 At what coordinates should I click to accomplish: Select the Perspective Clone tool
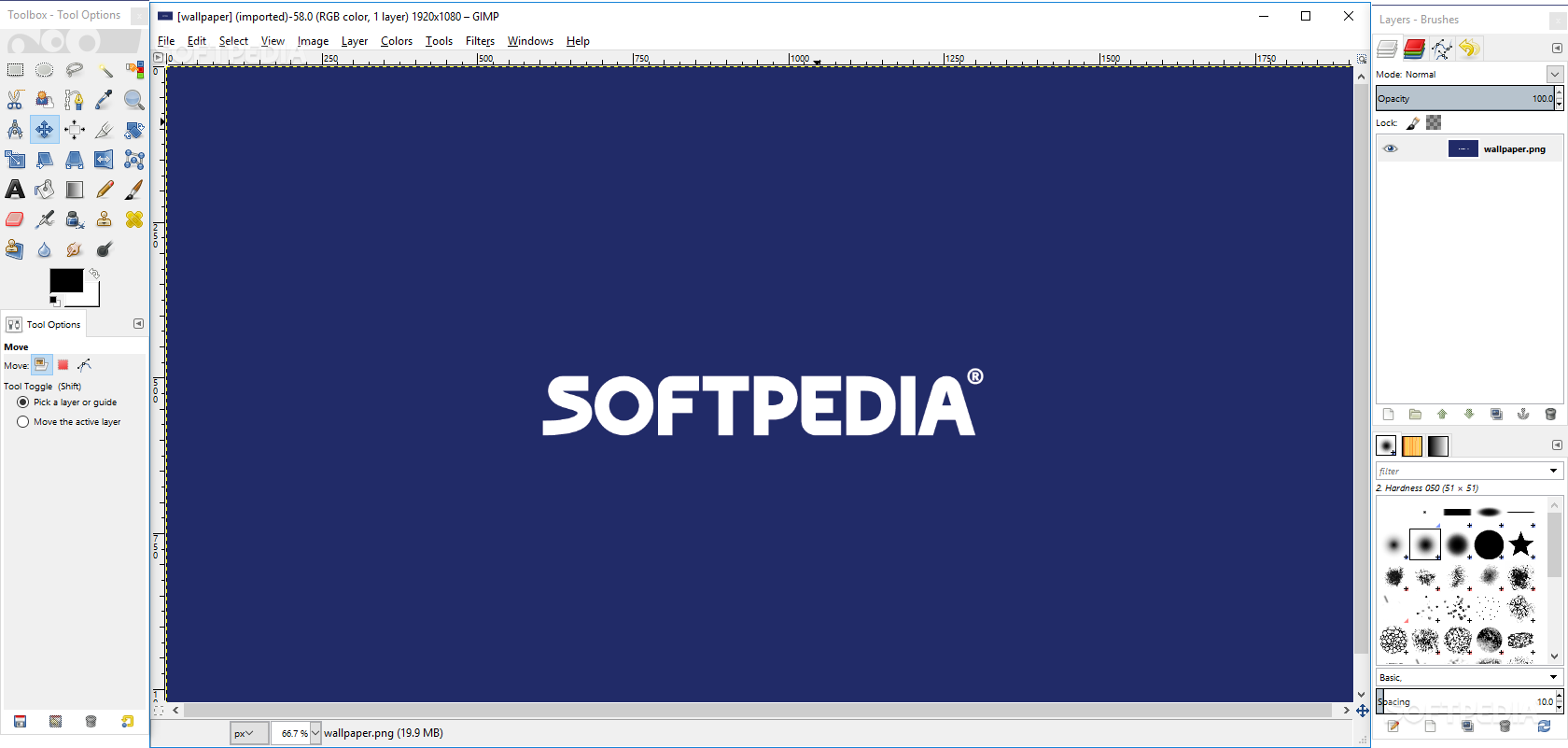[x=15, y=249]
